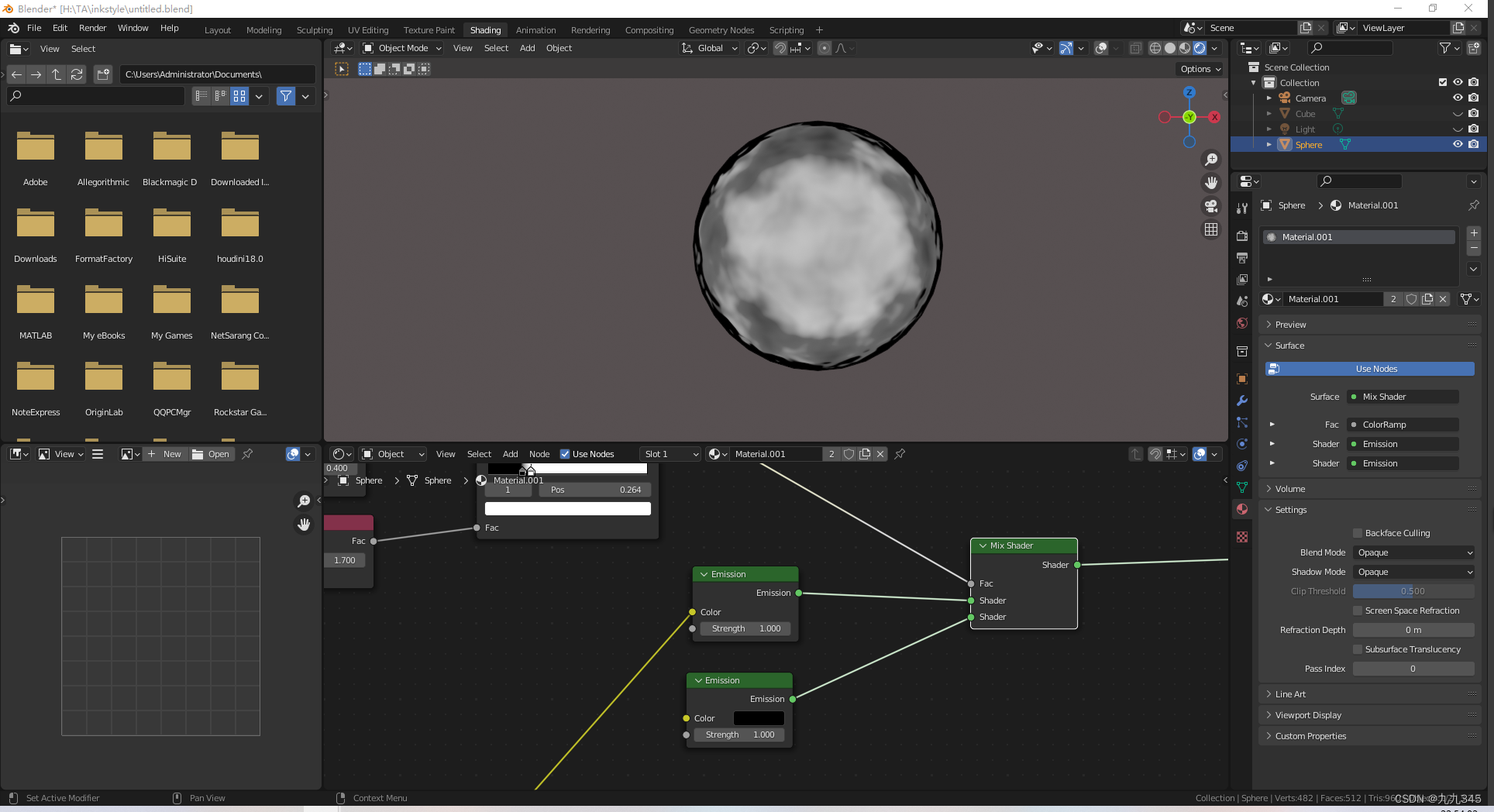
Task: Open the Object properties tab
Action: click(x=1242, y=379)
